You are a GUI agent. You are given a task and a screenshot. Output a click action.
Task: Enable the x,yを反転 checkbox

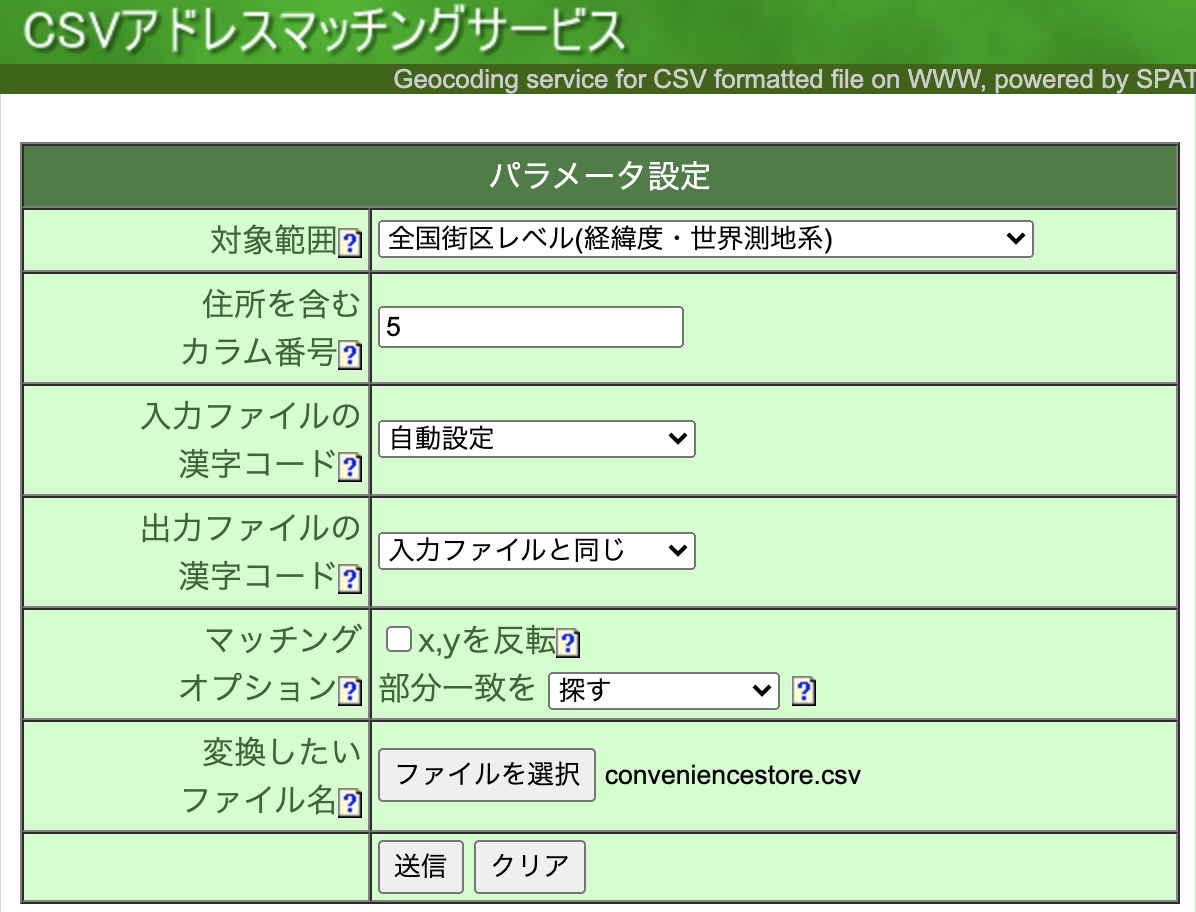point(399,640)
